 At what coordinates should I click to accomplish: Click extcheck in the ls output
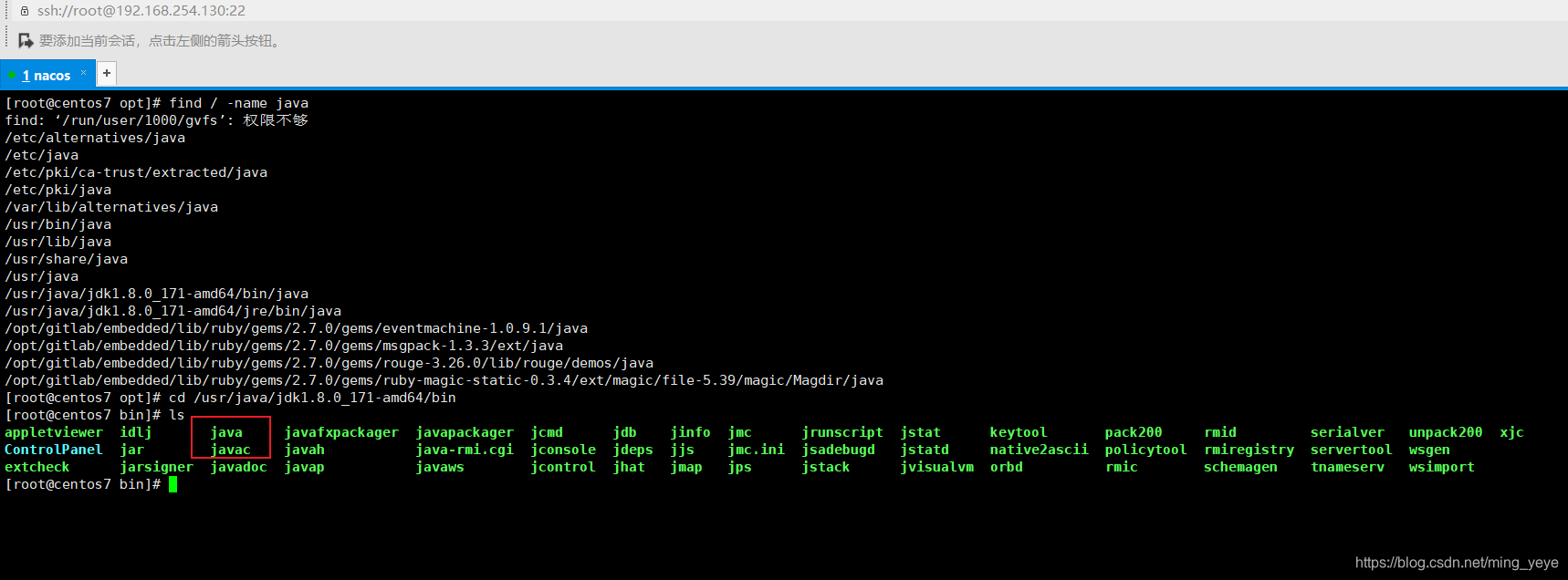[x=37, y=467]
